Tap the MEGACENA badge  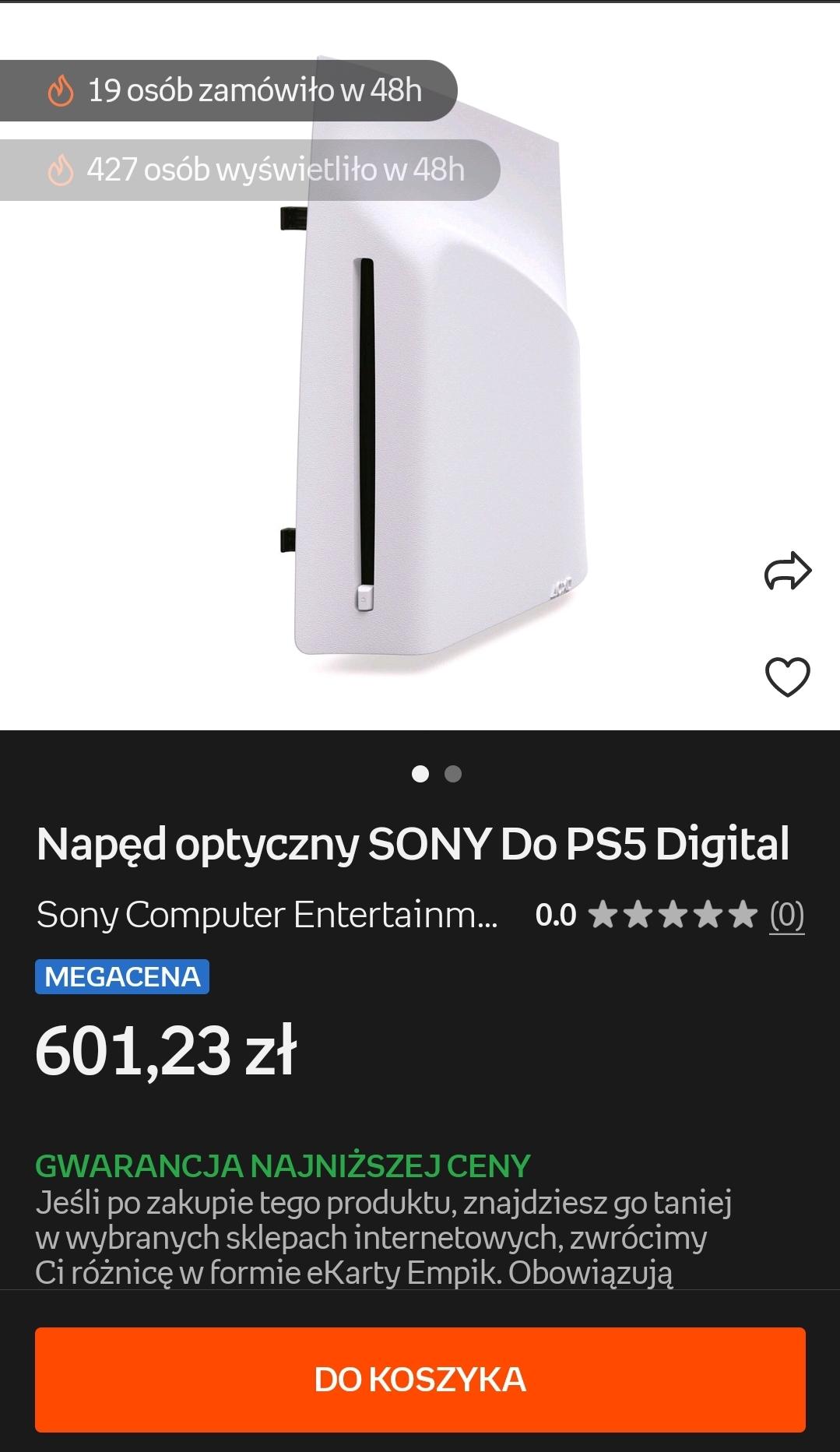[122, 976]
